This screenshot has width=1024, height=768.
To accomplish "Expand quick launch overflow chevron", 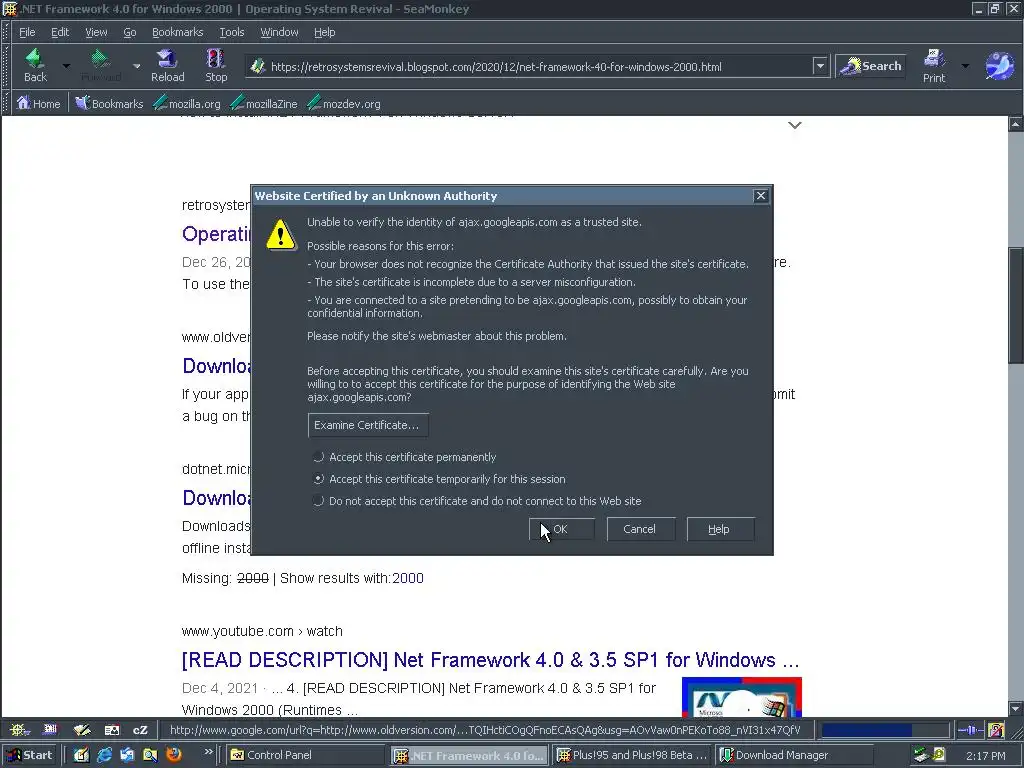I will (x=208, y=752).
